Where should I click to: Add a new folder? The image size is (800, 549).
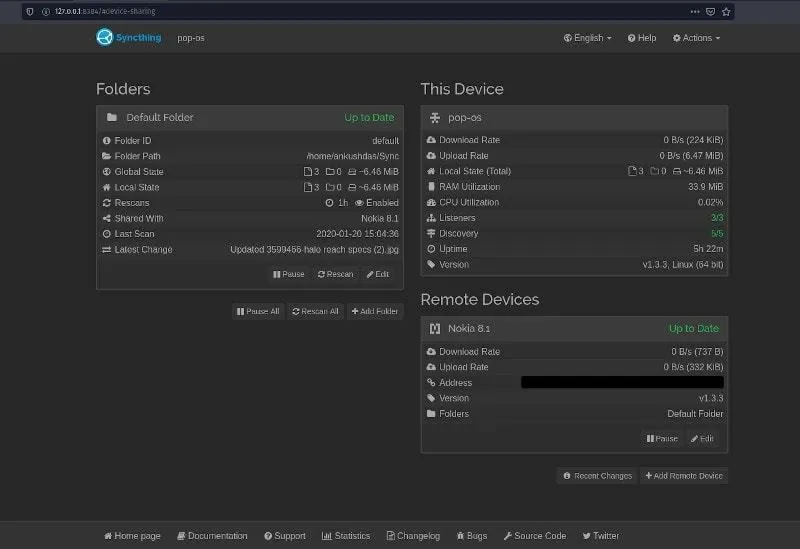(x=375, y=311)
